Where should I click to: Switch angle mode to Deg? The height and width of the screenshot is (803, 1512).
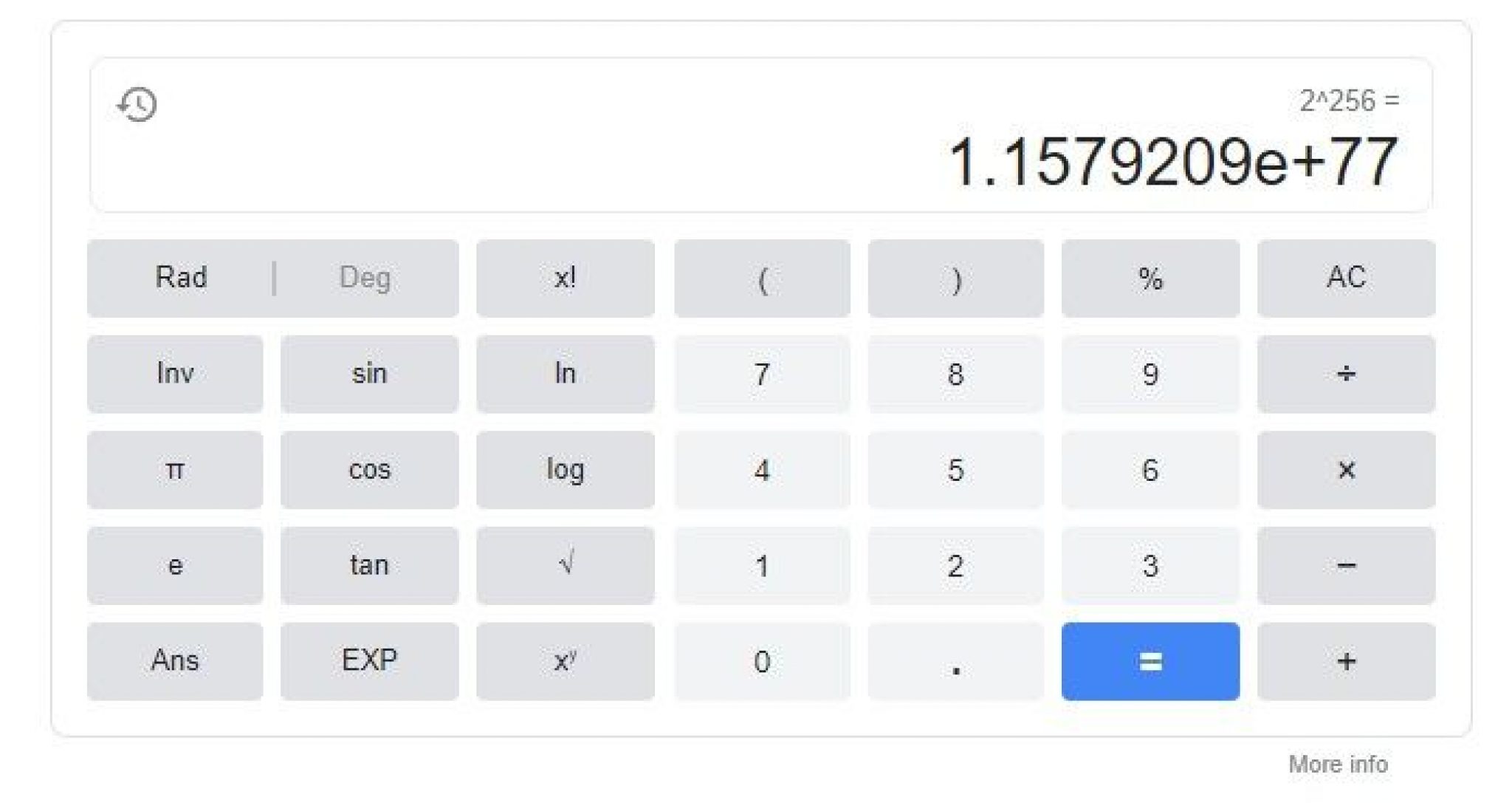pyautogui.click(x=365, y=279)
